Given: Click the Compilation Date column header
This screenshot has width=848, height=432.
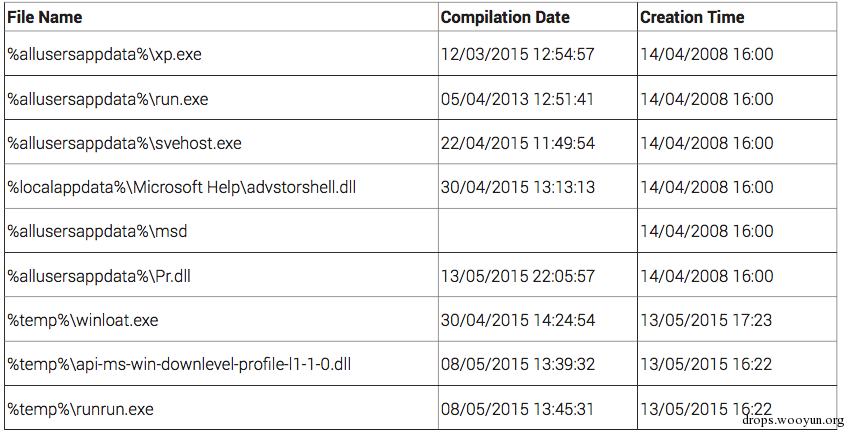Looking at the screenshot, I should (505, 17).
